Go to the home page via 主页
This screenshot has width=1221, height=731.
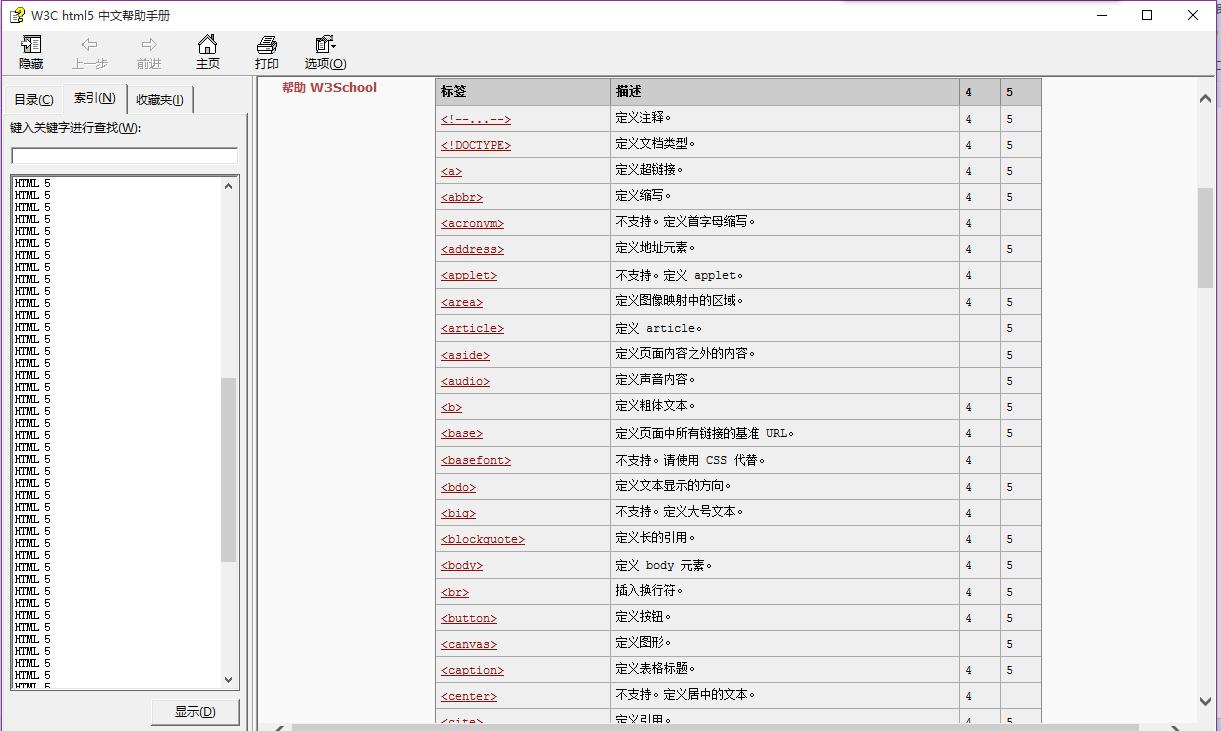coord(207,51)
